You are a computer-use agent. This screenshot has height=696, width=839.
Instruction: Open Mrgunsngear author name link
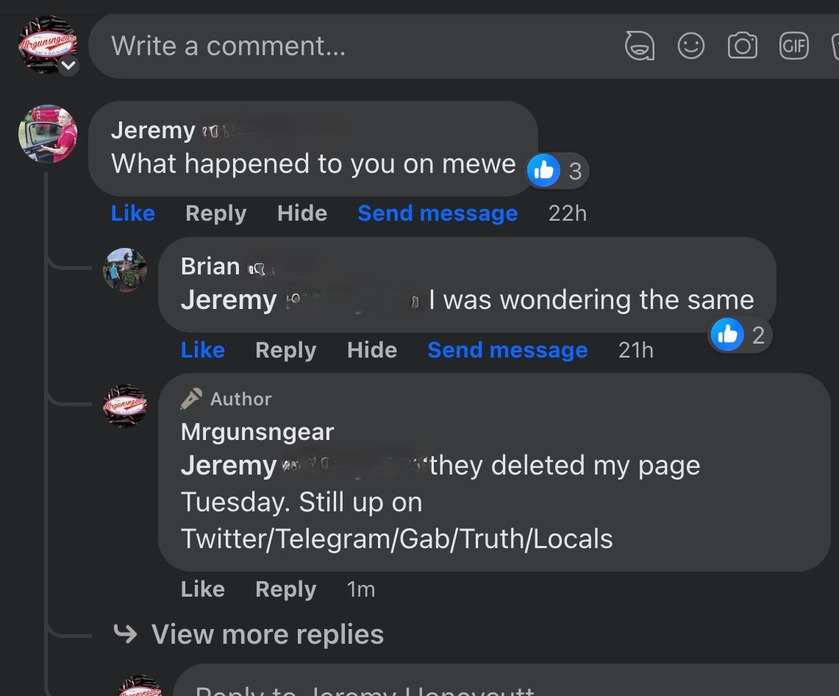[x=257, y=432]
